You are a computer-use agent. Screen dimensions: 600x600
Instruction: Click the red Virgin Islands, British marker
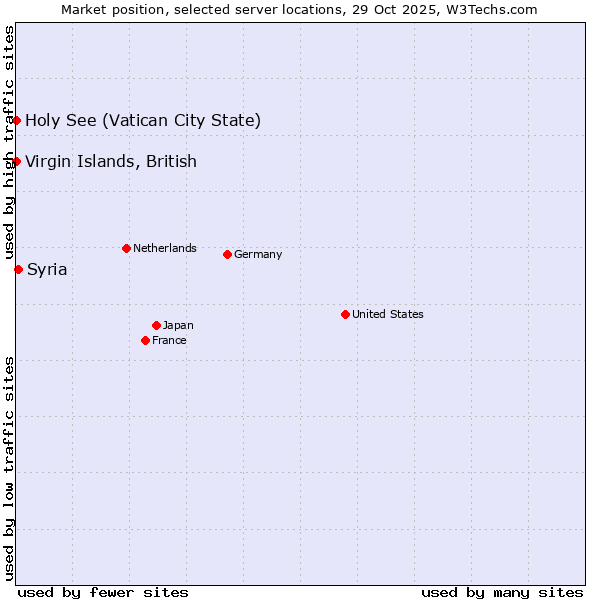(x=17, y=162)
